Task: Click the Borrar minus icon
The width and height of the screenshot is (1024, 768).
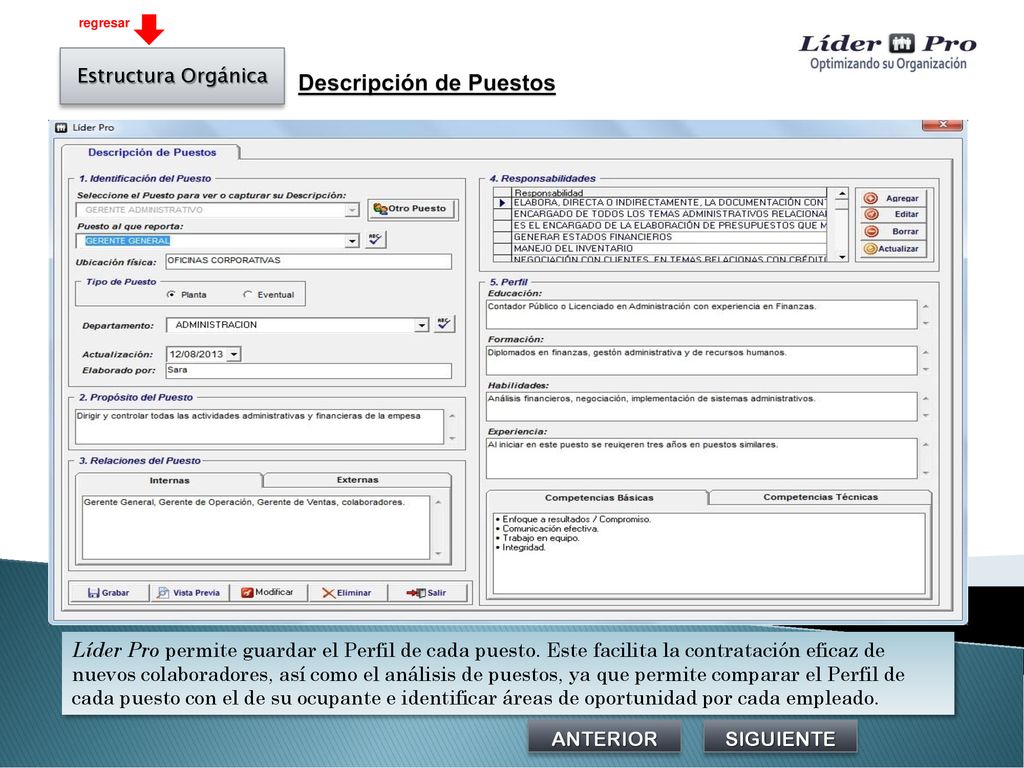Action: point(870,231)
